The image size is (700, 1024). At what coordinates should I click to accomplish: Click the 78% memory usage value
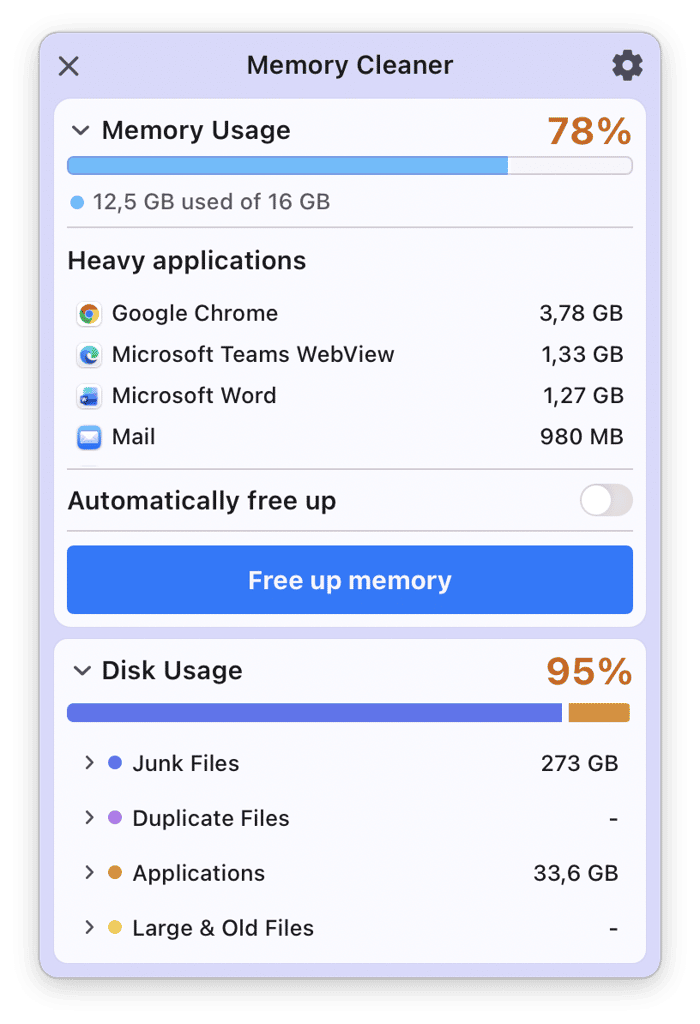[589, 130]
